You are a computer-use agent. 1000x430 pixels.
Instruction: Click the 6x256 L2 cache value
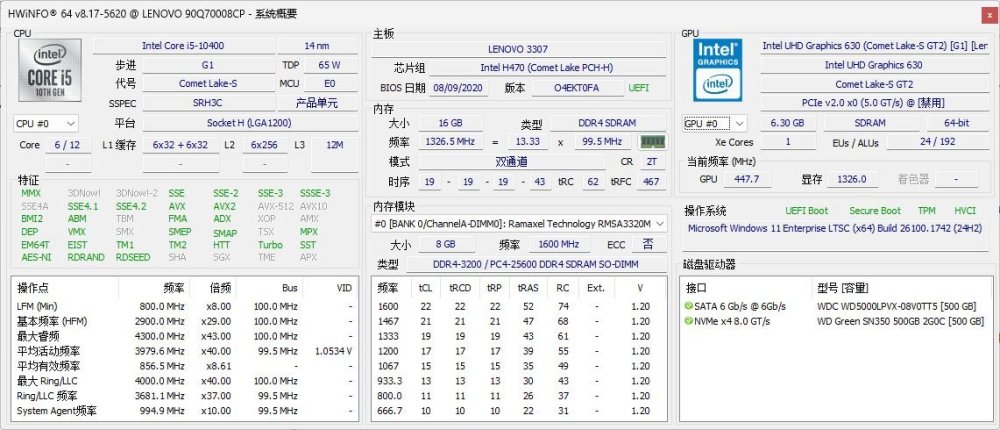(x=264, y=145)
